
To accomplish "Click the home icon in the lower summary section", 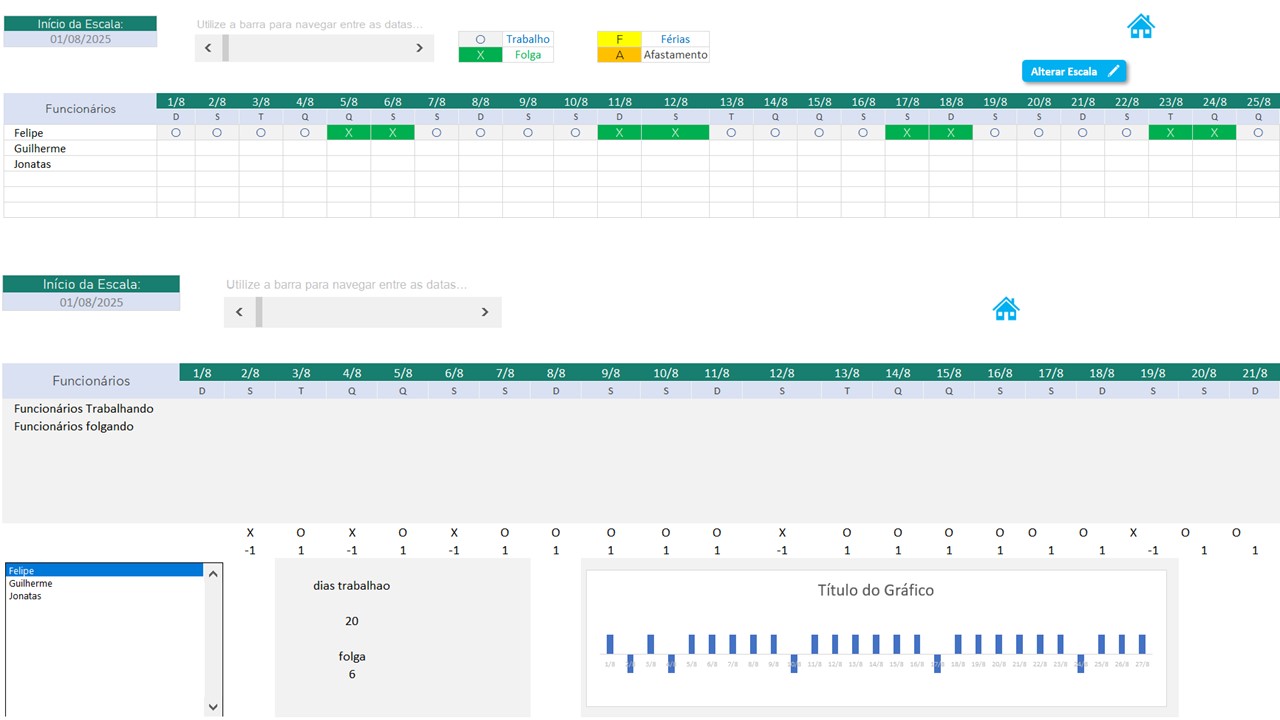I will (x=1005, y=309).
